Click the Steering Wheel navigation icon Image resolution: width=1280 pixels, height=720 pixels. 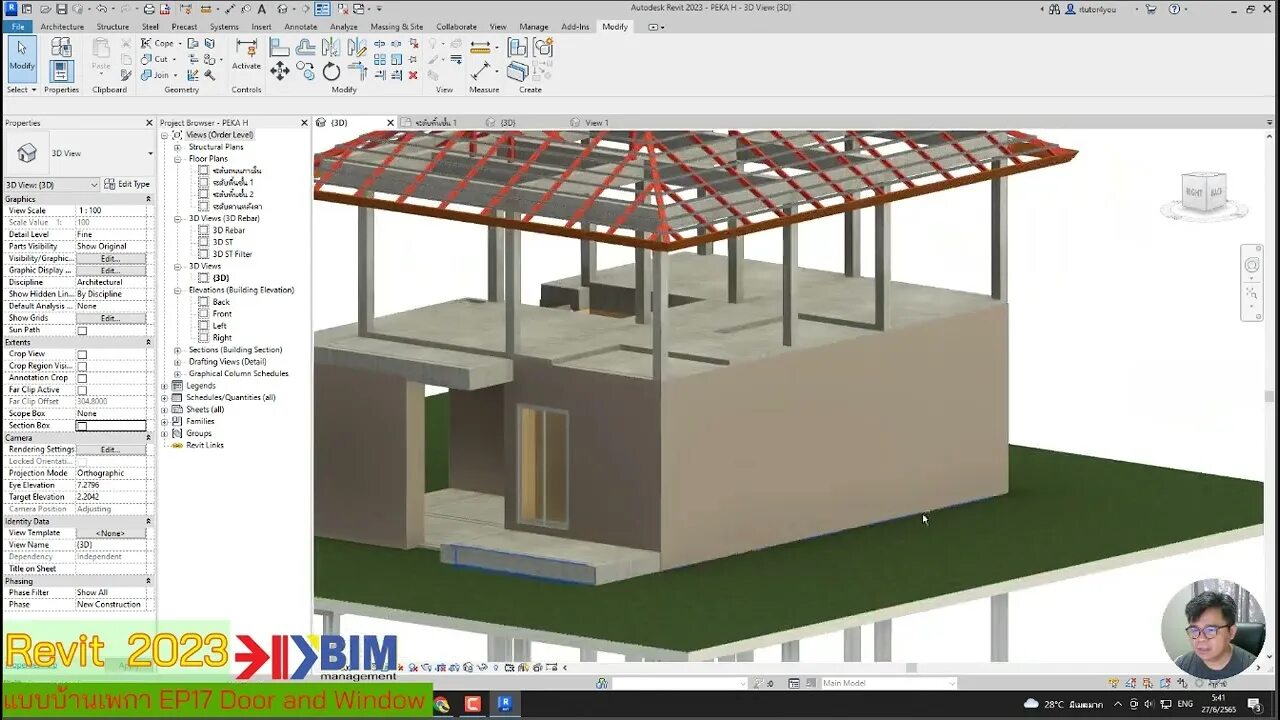click(1252, 265)
